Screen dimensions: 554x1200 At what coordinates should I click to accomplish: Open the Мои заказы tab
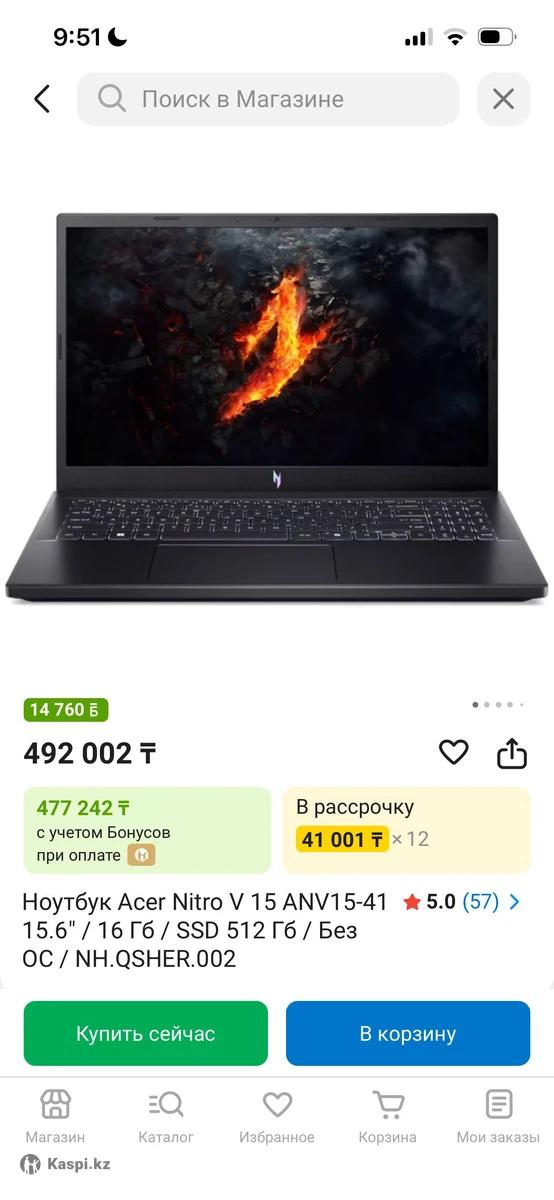(x=498, y=1116)
